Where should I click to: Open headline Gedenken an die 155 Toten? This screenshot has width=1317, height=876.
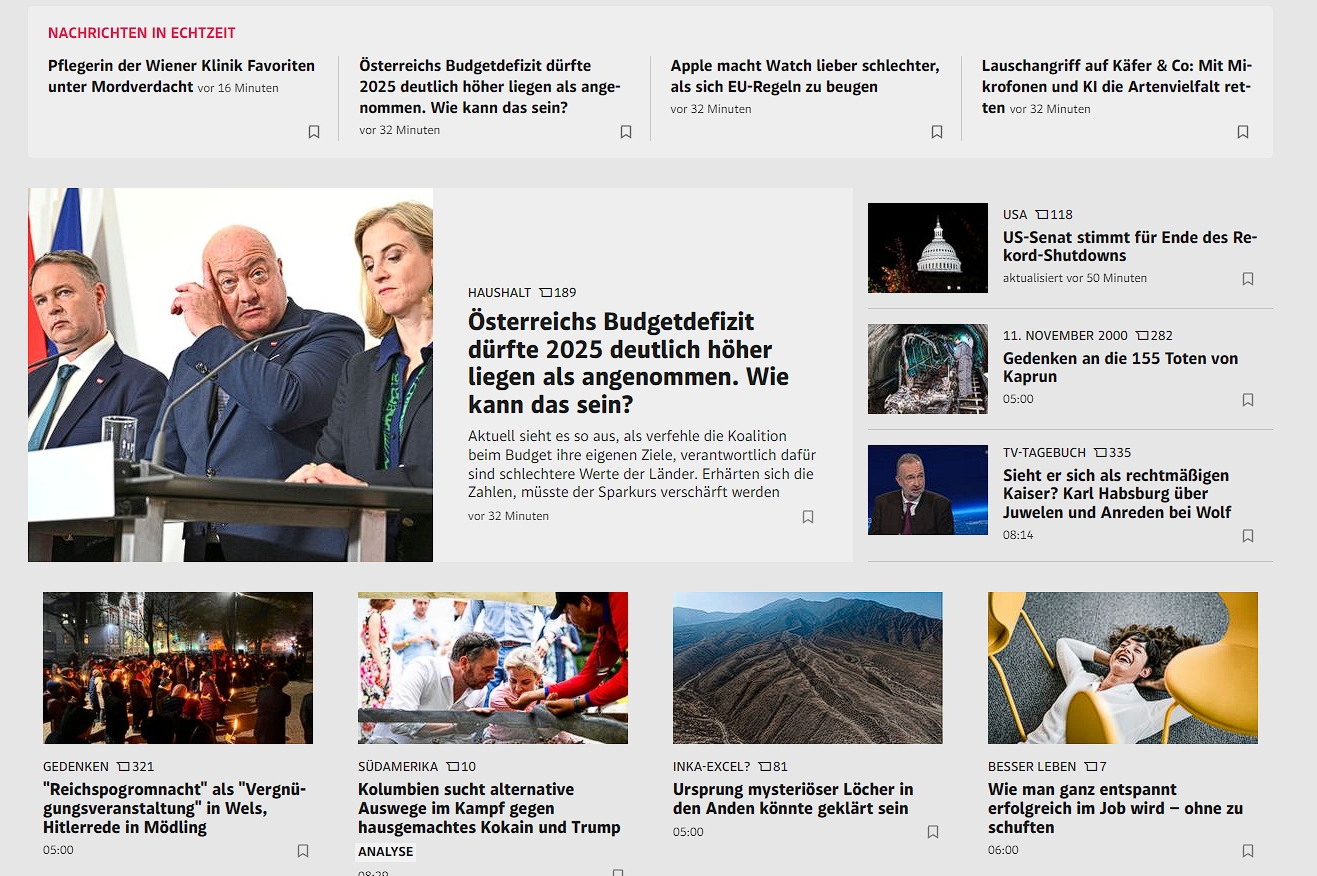pos(1120,367)
